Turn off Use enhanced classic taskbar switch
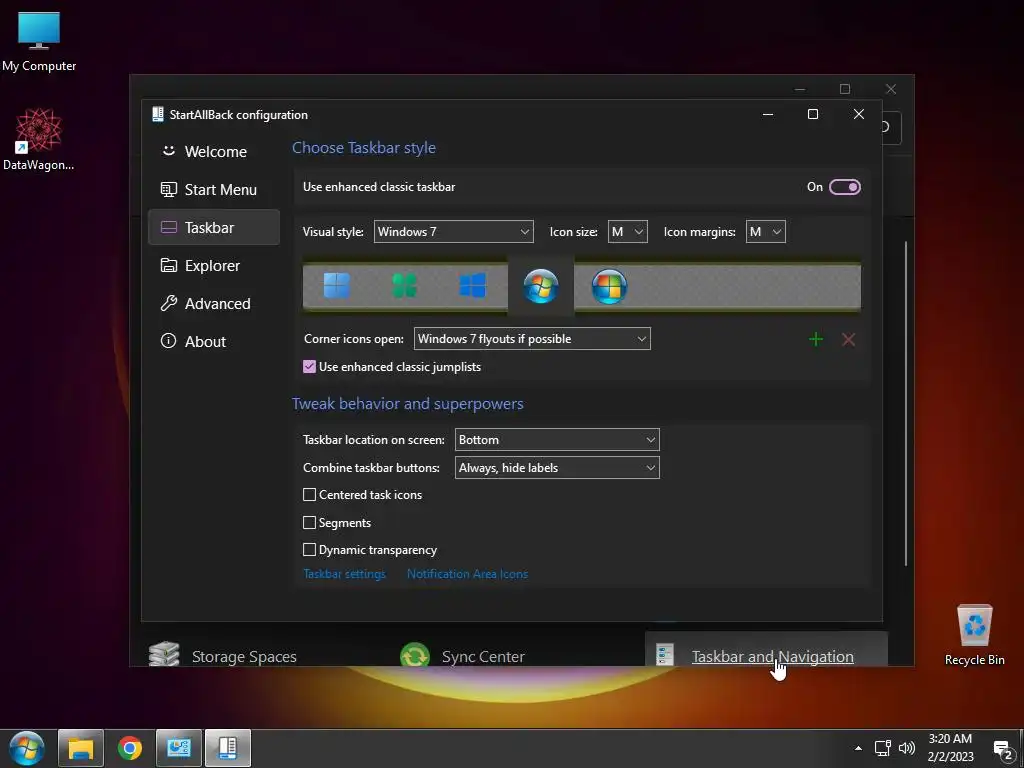The image size is (1024, 768). point(844,187)
